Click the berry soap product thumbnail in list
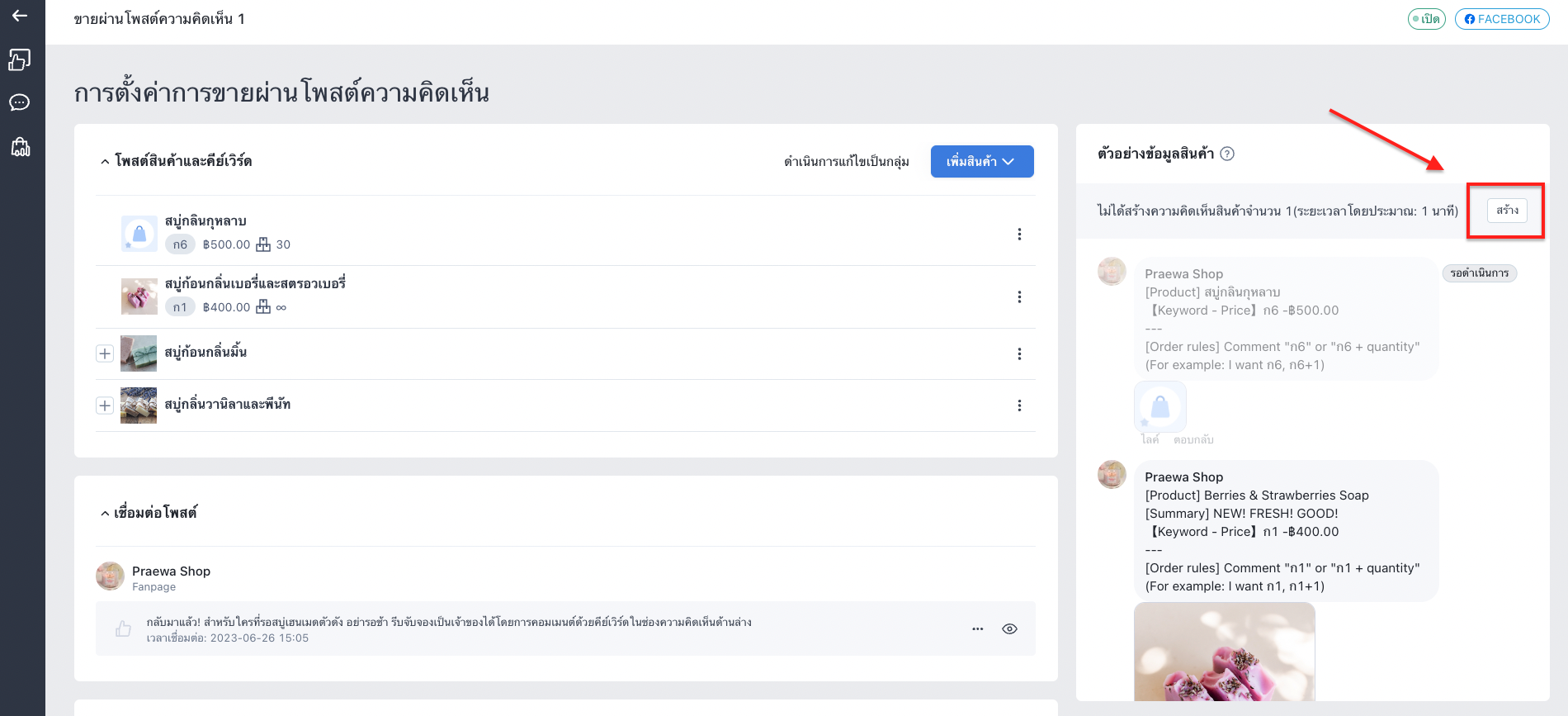The width and height of the screenshot is (1568, 716). pos(139,296)
